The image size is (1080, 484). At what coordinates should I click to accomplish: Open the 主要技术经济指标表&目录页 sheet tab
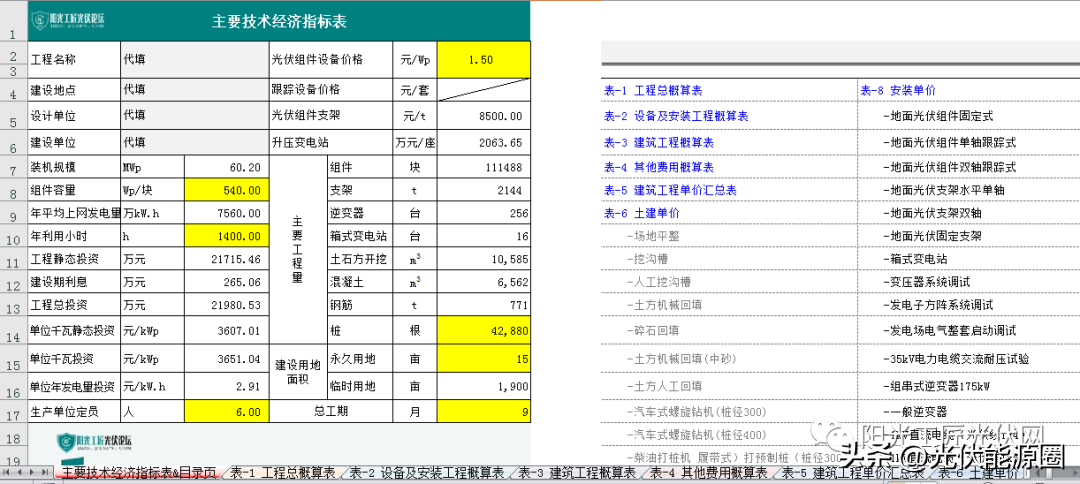139,473
